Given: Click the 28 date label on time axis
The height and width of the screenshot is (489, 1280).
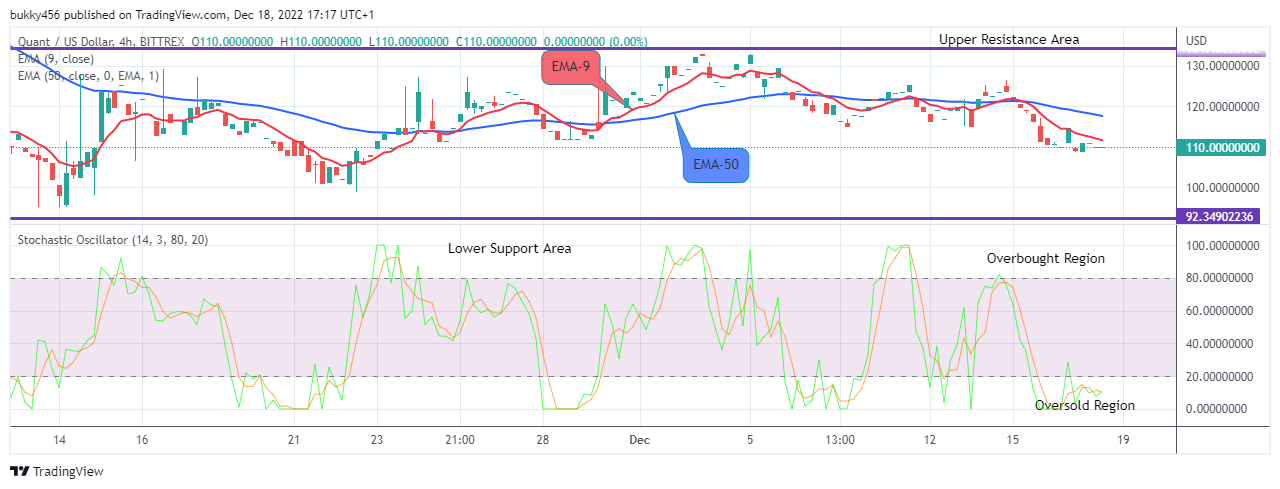Looking at the screenshot, I should pos(541,440).
